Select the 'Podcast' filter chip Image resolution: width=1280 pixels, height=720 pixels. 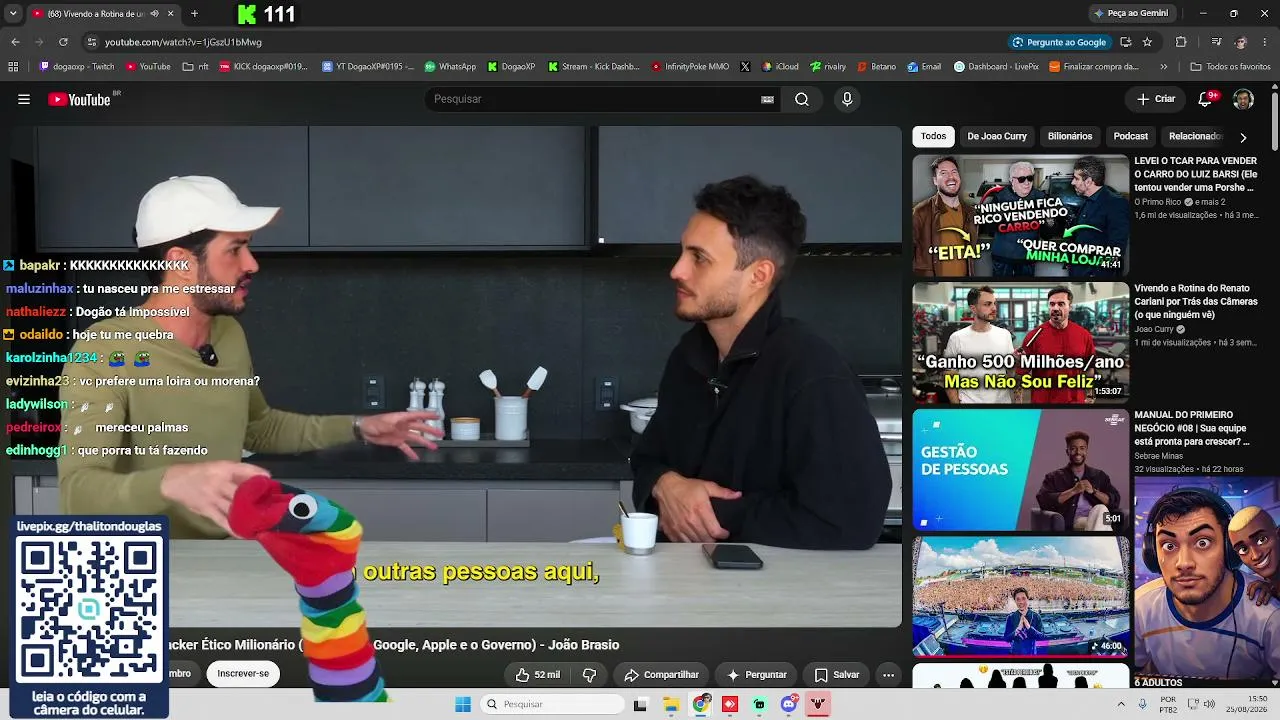point(1131,136)
